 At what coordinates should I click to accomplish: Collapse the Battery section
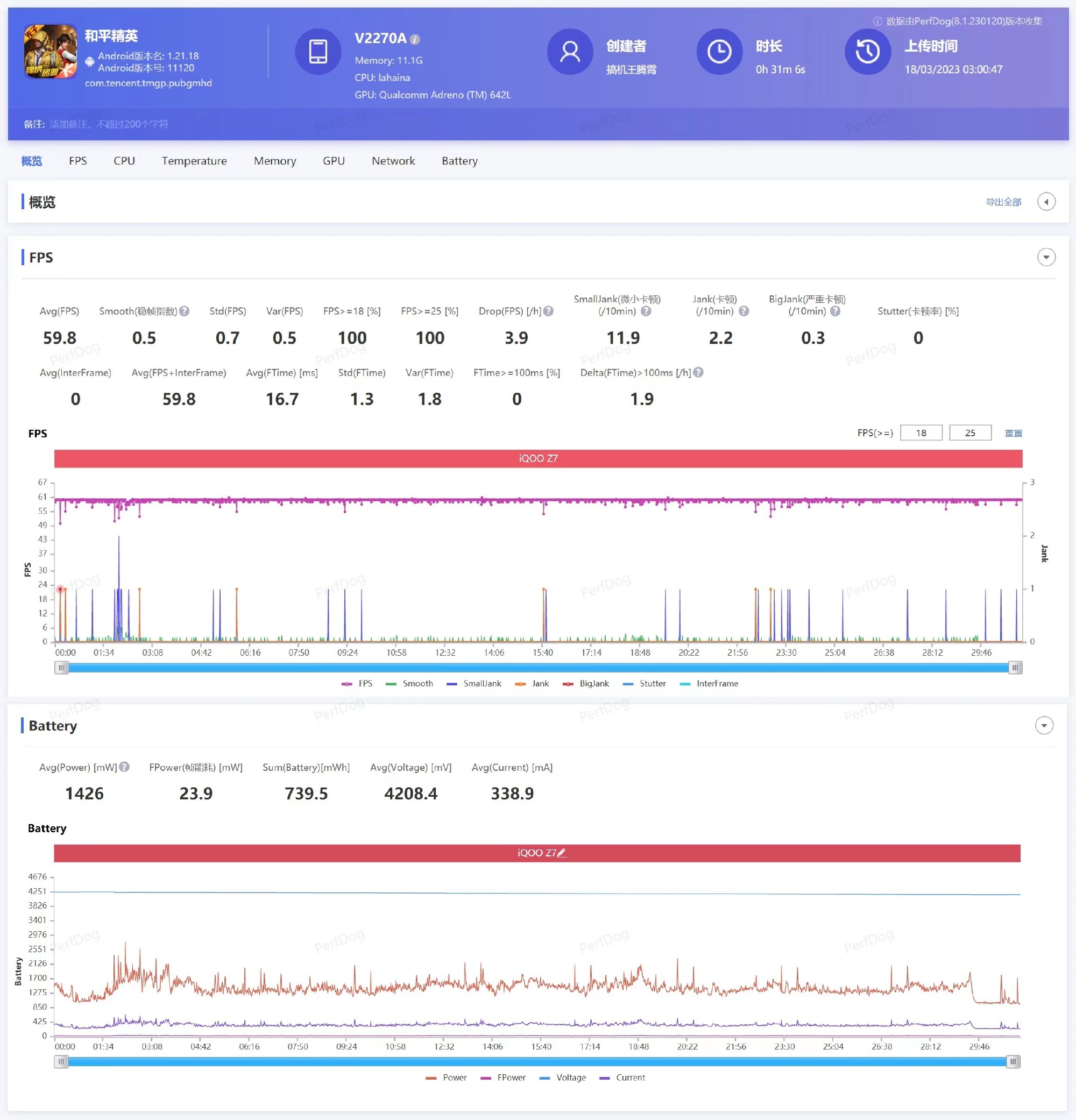click(1044, 726)
